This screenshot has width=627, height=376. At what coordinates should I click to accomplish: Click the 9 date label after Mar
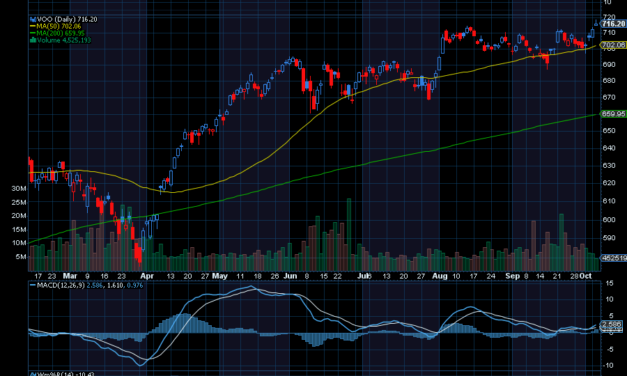coord(87,276)
